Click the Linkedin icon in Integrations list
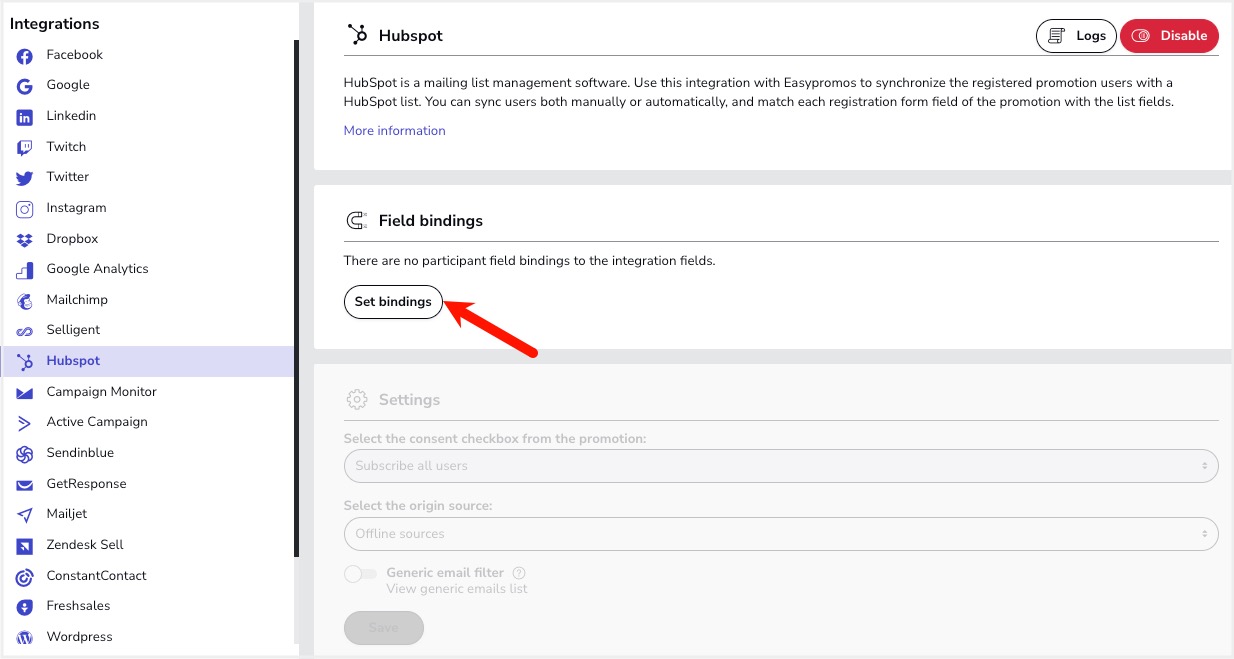 coord(25,117)
